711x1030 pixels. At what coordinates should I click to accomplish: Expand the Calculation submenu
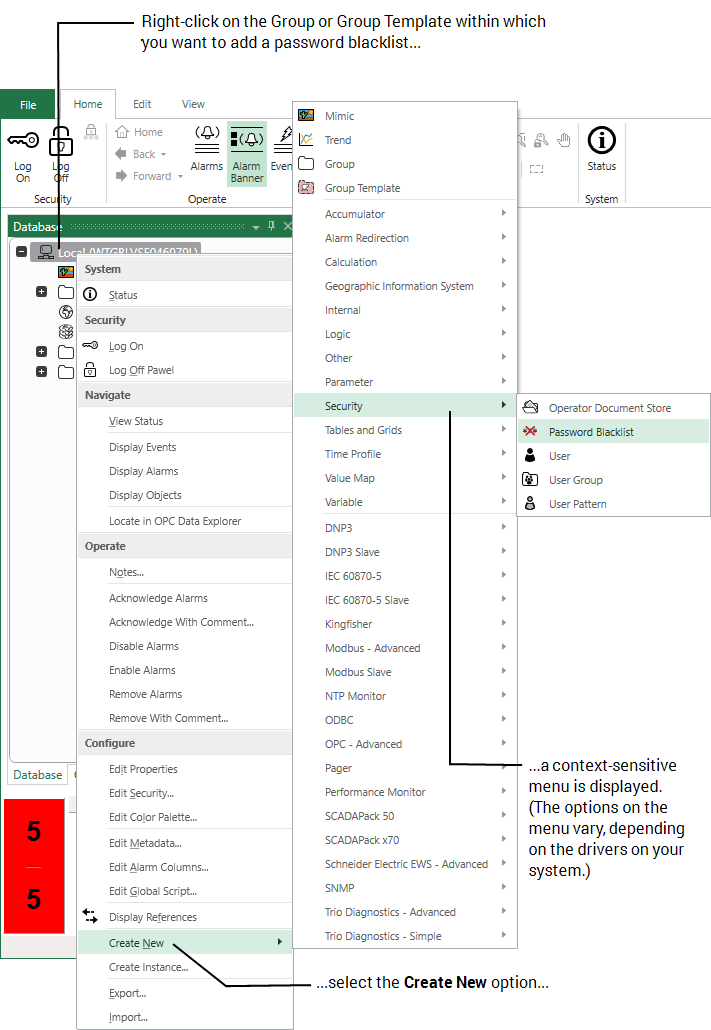(404, 261)
